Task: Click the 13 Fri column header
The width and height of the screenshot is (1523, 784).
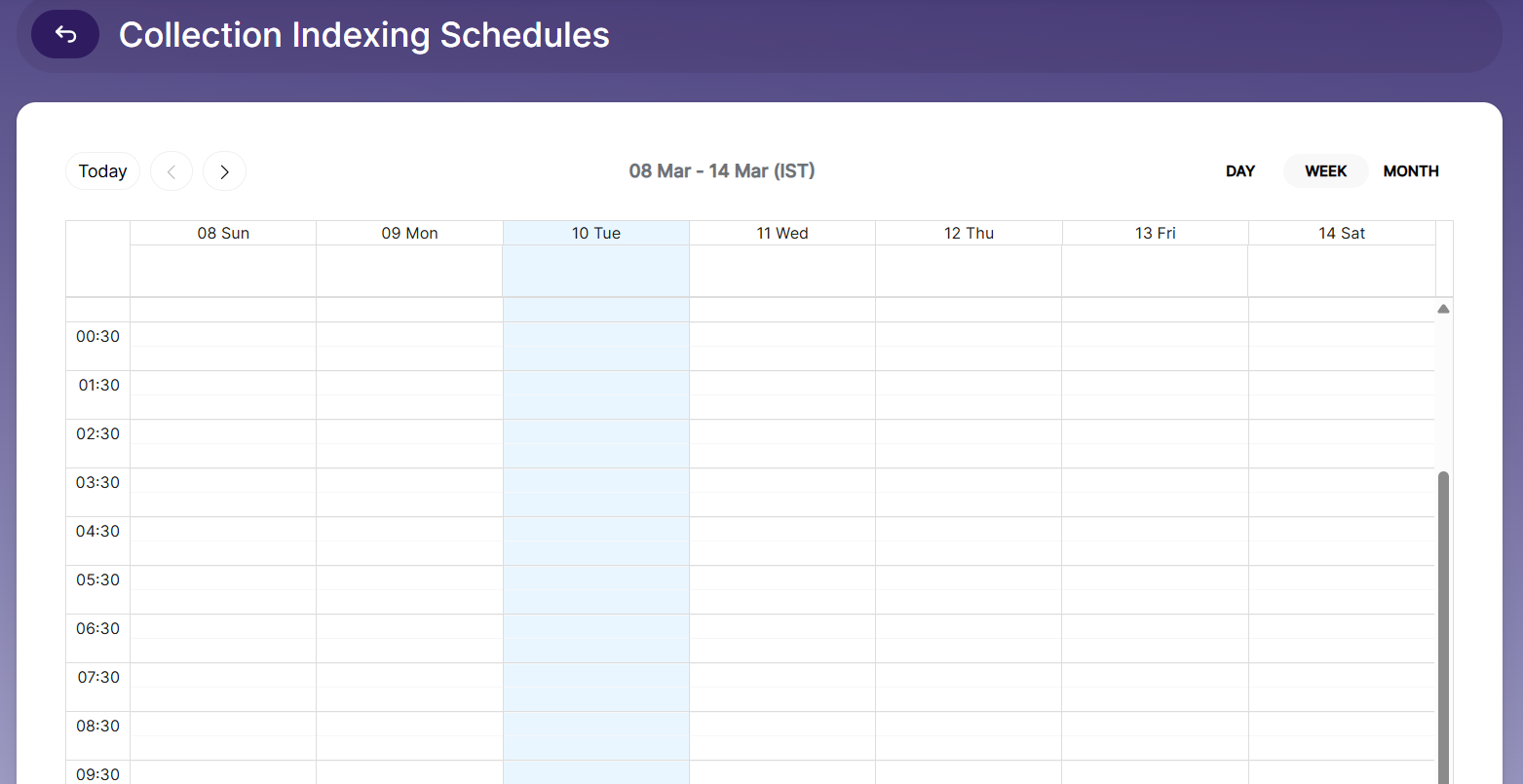Action: tap(1156, 233)
